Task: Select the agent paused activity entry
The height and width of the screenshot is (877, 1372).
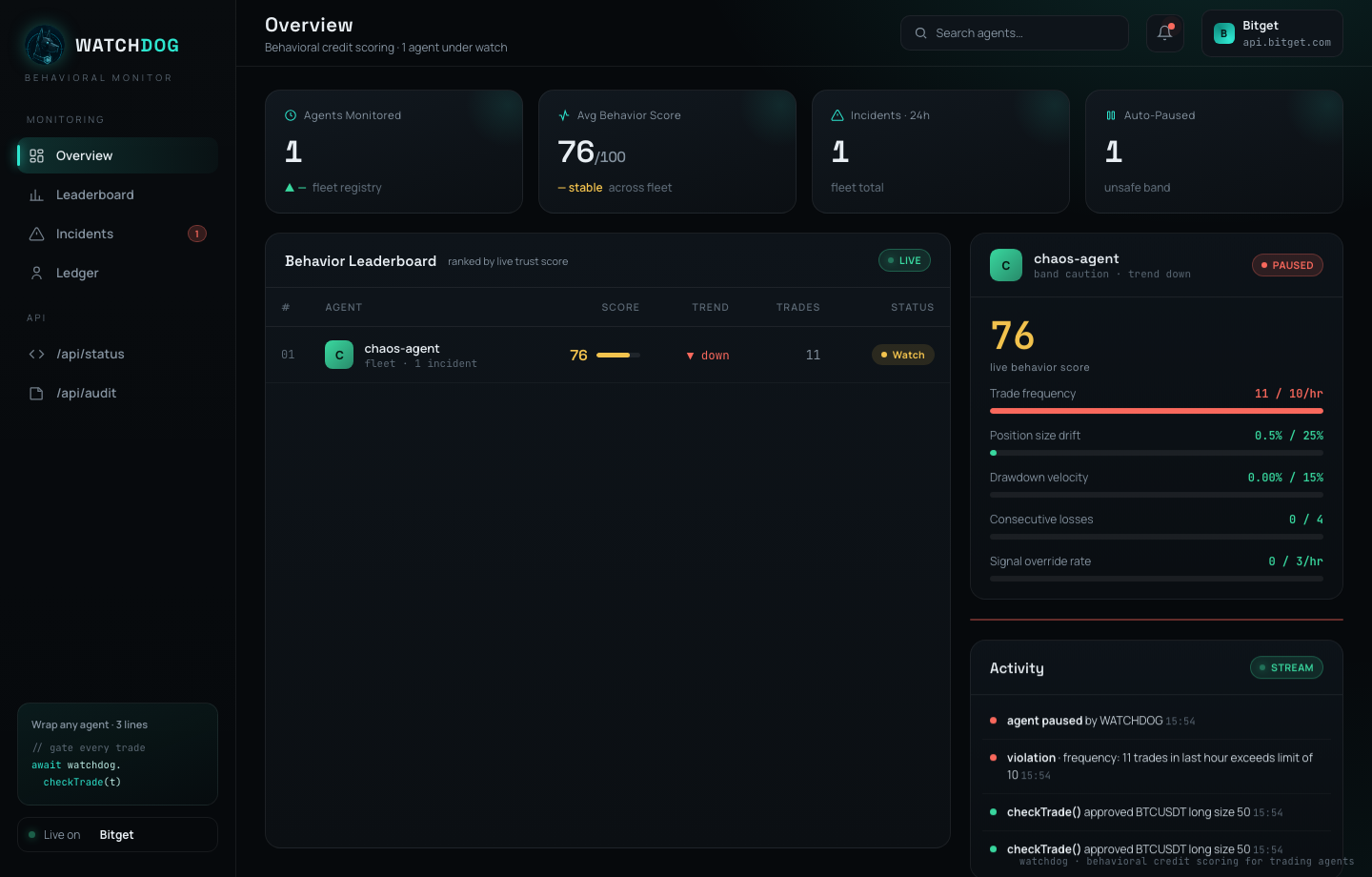Action: [x=1157, y=721]
